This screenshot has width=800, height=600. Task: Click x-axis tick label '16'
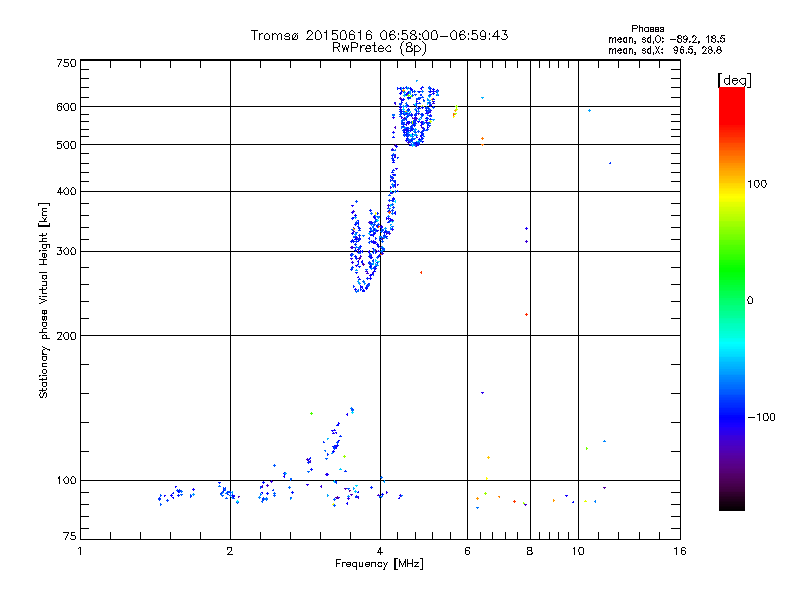coord(680,551)
